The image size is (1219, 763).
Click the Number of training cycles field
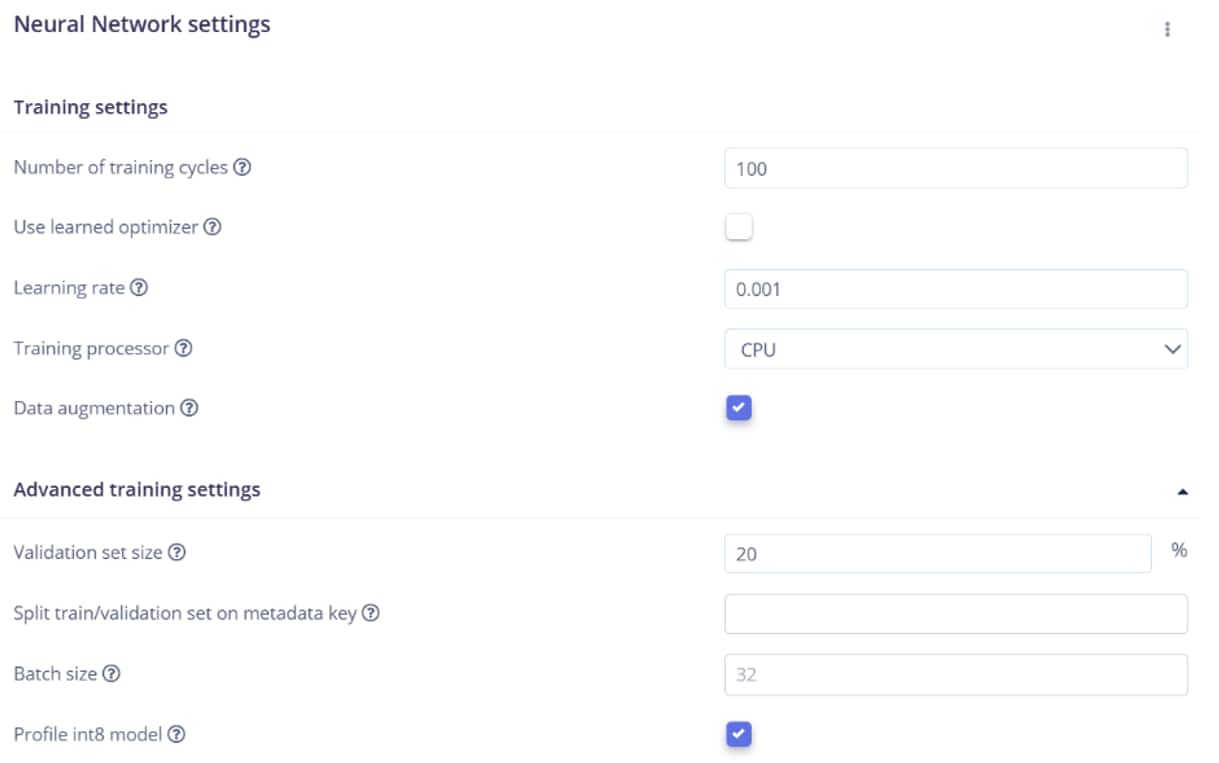pos(955,168)
